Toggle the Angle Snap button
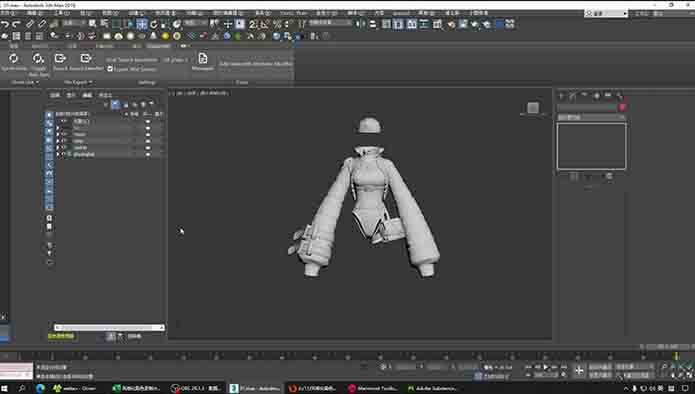Image resolution: width=695 pixels, height=394 pixels. coord(265,24)
